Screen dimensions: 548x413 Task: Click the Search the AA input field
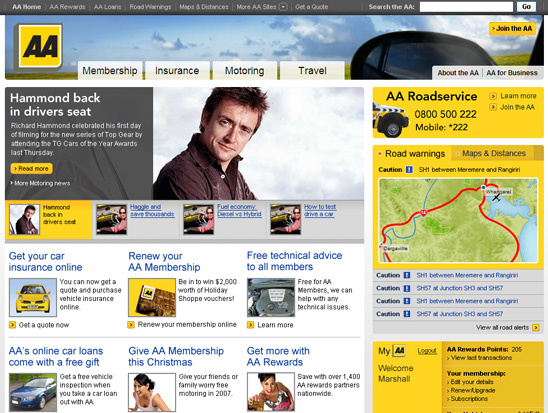click(466, 7)
